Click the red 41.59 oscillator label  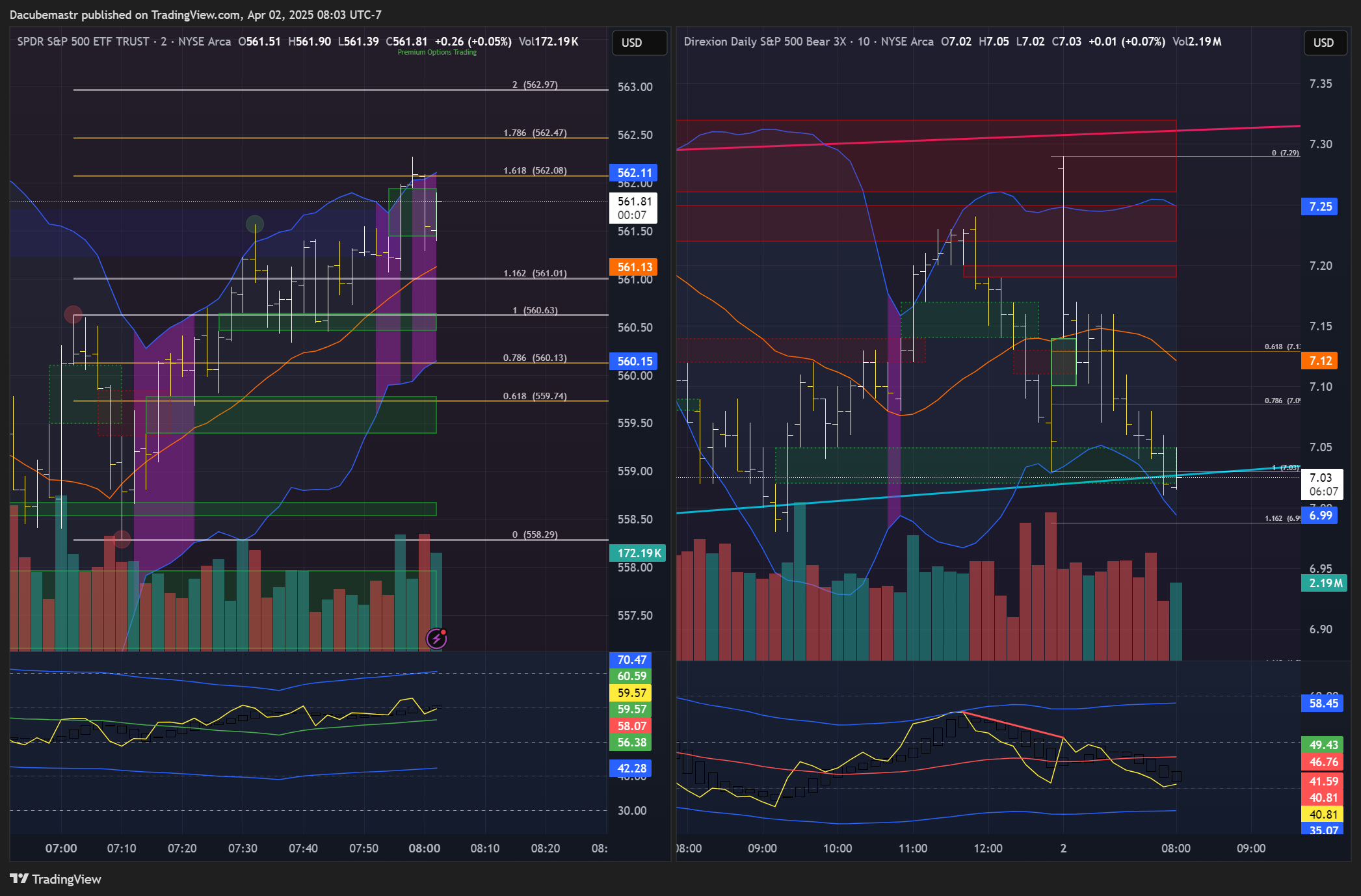tap(1323, 782)
